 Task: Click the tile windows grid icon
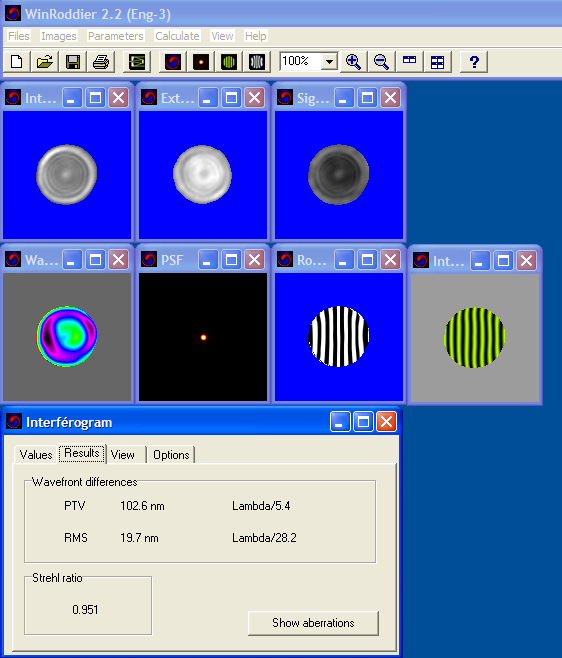437,62
